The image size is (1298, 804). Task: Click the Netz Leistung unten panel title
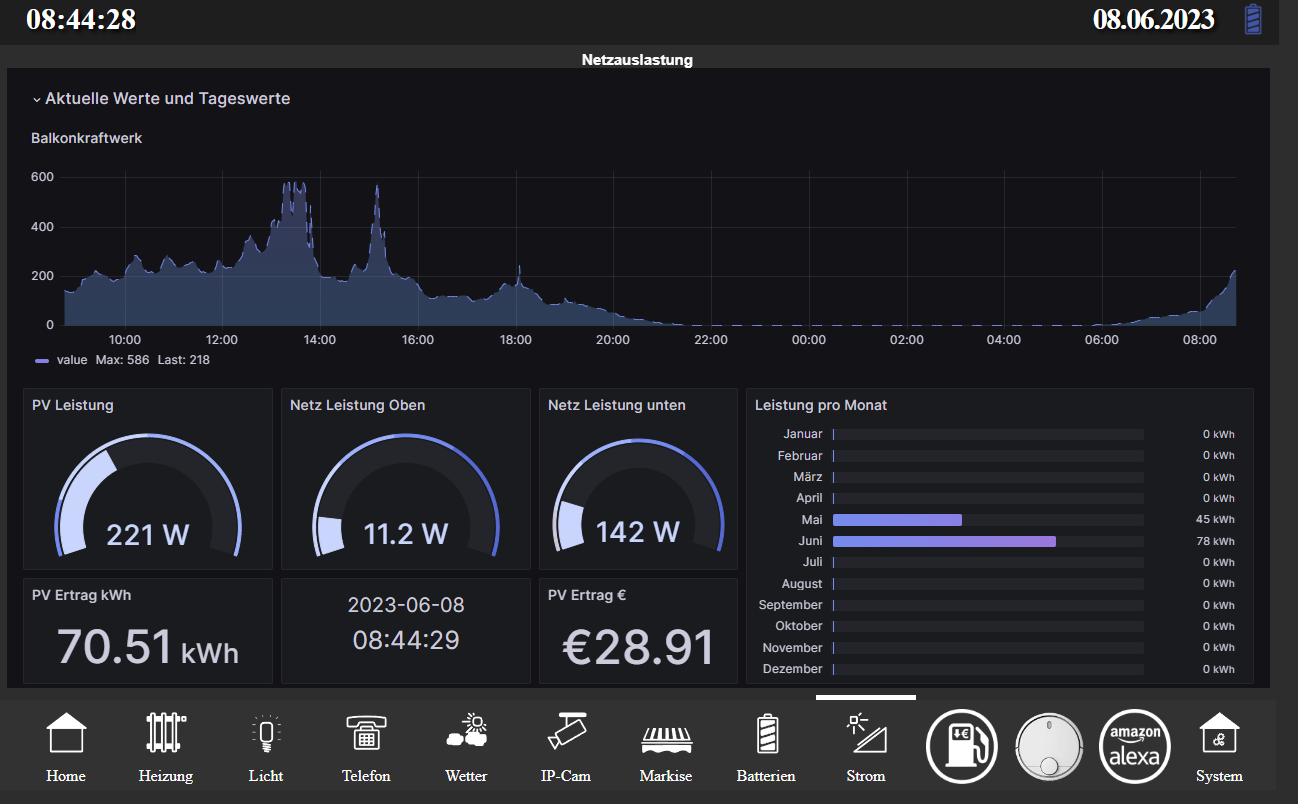click(x=617, y=405)
